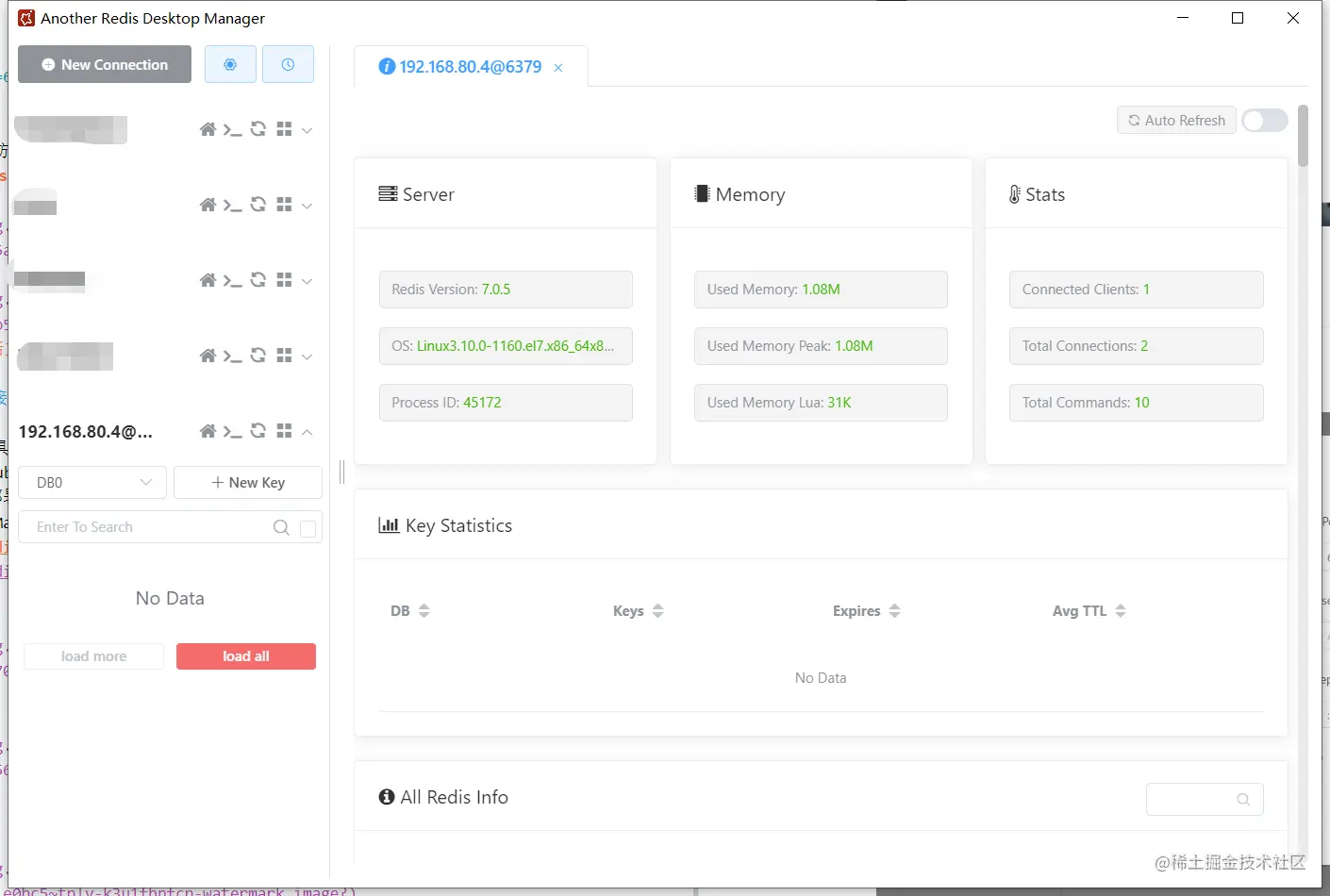The image size is (1330, 896).
Task: Refresh the 192.168.80.4 connection
Action: tap(258, 431)
